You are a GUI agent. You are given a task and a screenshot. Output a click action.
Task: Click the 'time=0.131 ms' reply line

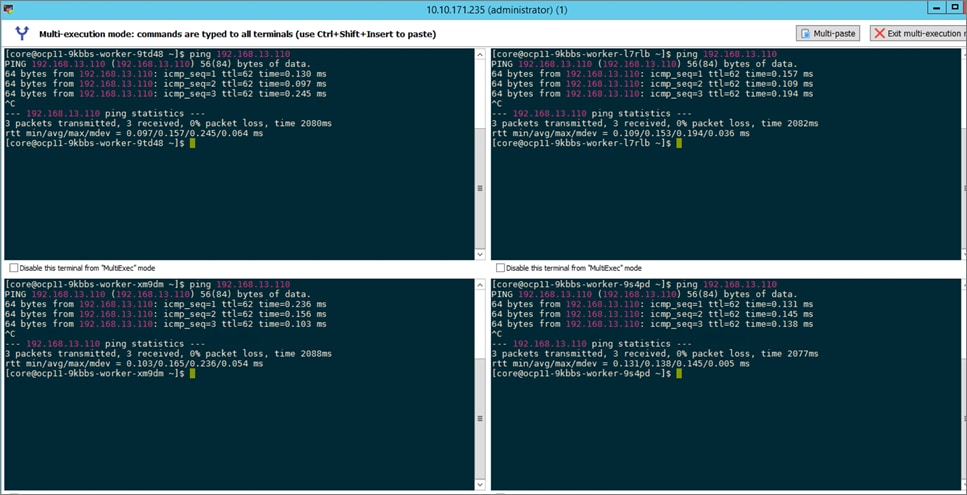652,305
